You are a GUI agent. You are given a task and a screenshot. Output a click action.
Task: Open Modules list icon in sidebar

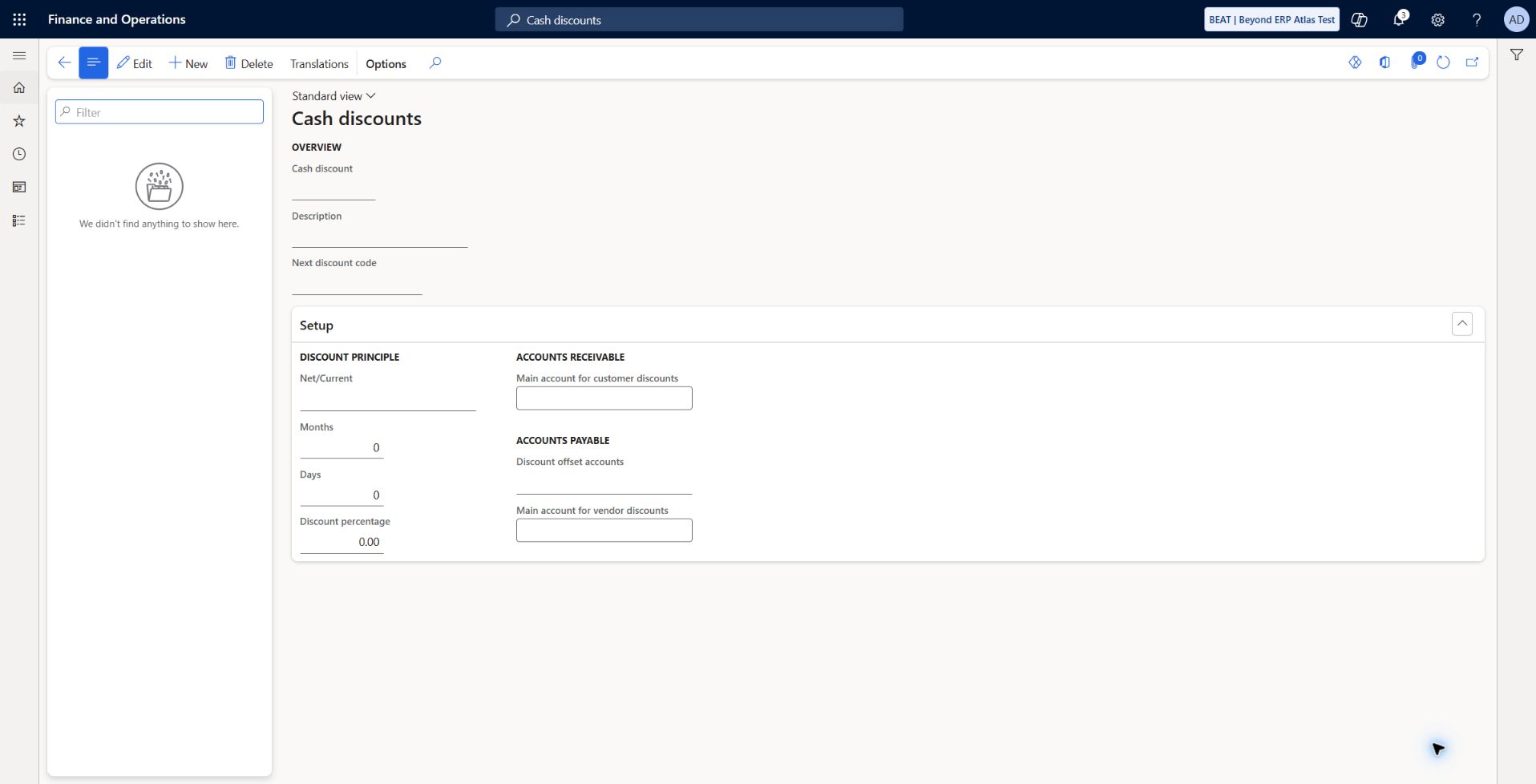(19, 220)
